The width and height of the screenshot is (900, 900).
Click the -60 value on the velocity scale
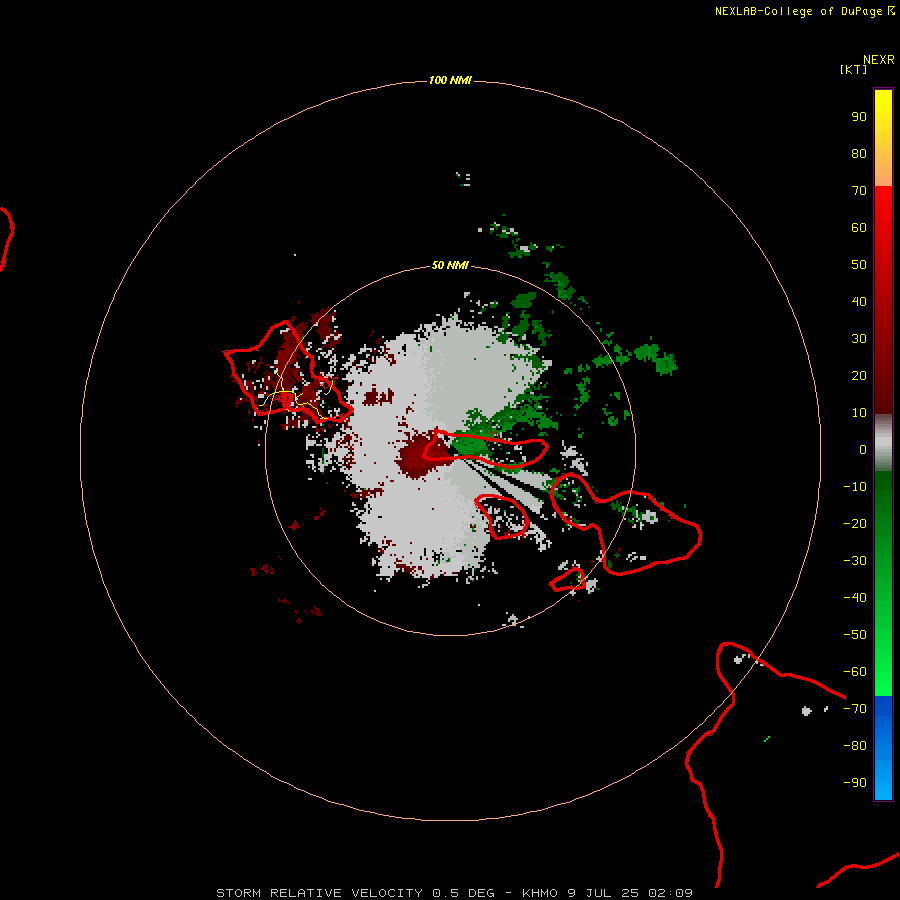point(855,672)
